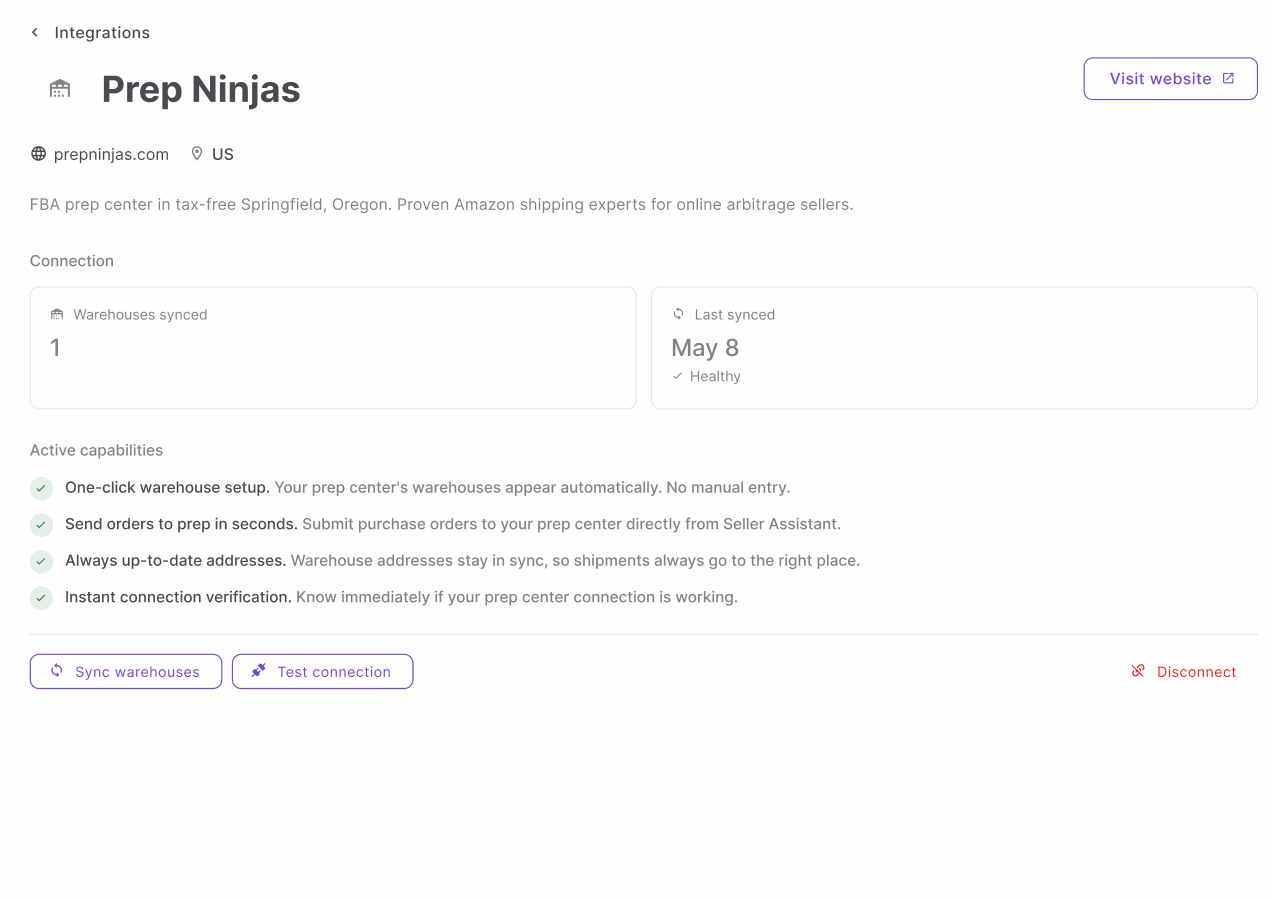Click the May 8 sync date
The width and height of the screenshot is (1274, 900).
[705, 348]
